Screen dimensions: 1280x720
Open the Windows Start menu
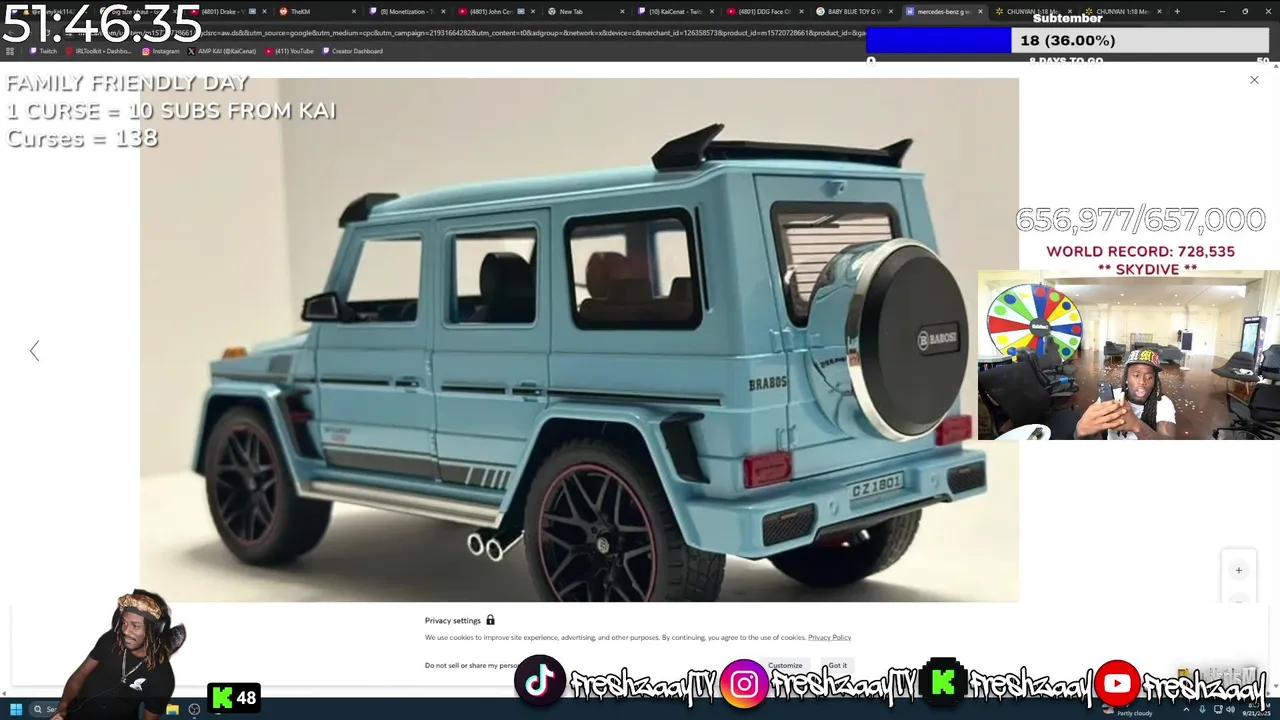[x=15, y=710]
